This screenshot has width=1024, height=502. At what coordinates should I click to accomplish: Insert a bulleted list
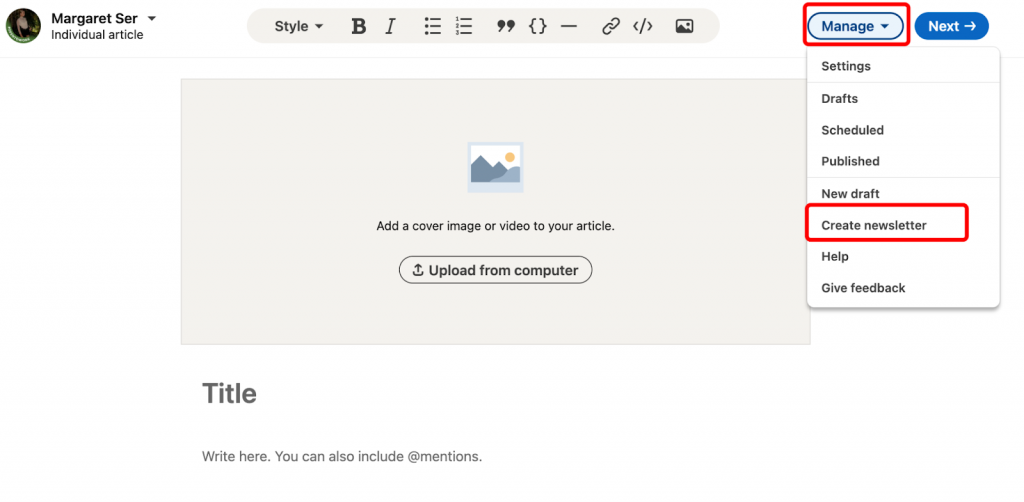[x=432, y=27]
